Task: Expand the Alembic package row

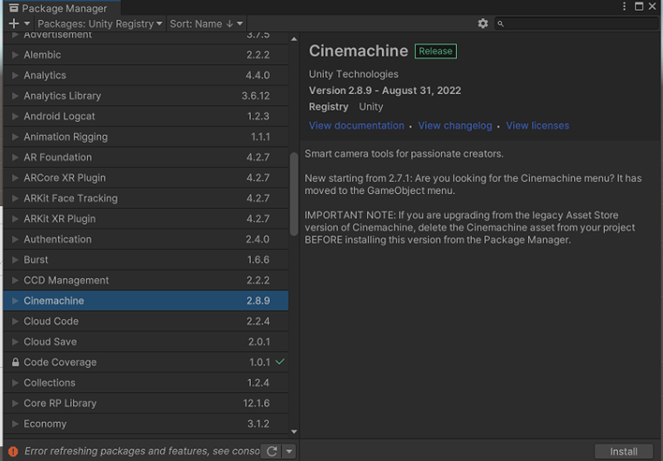Action: click(x=15, y=55)
